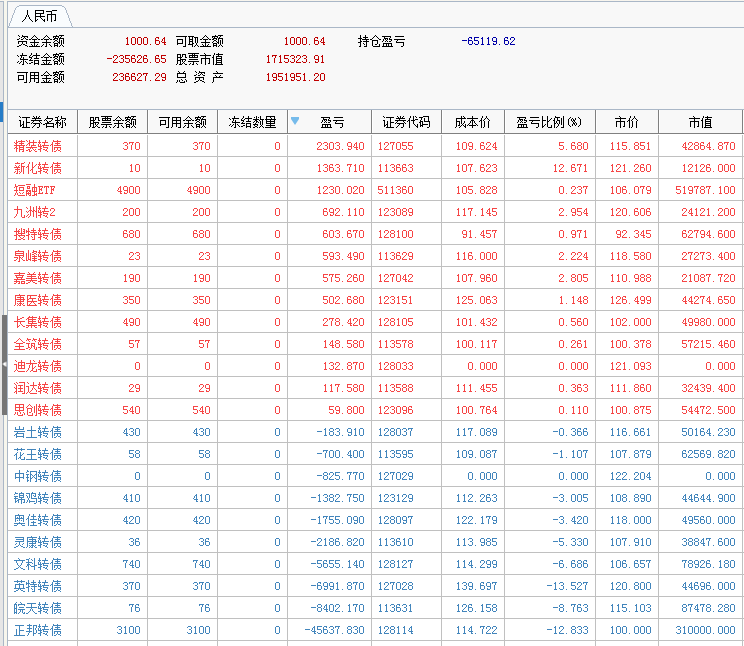Sort by the 股票余额 column header

[x=112, y=122]
